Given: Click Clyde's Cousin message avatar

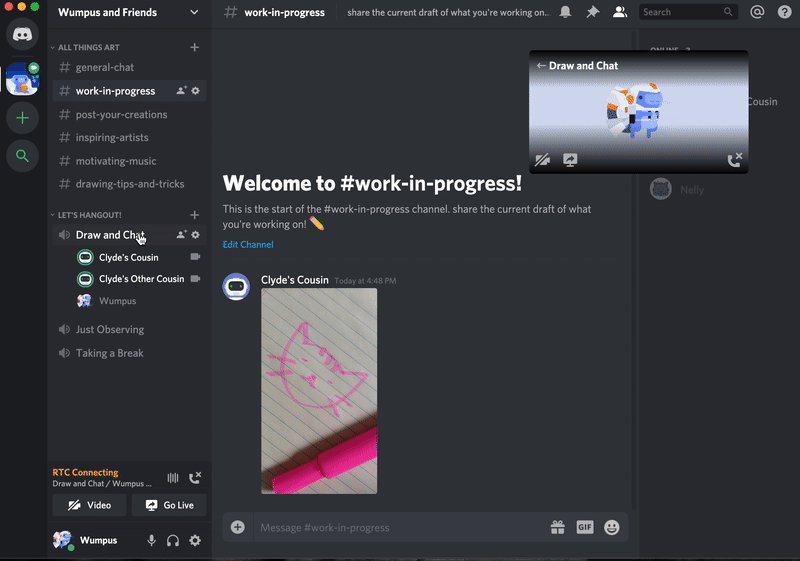Looking at the screenshot, I should [236, 287].
